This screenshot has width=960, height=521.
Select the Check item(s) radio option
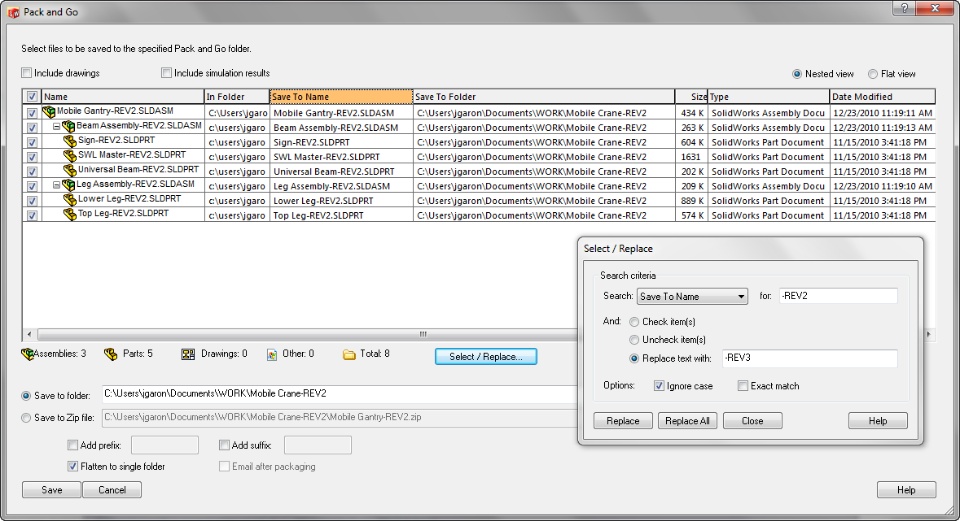[634, 322]
